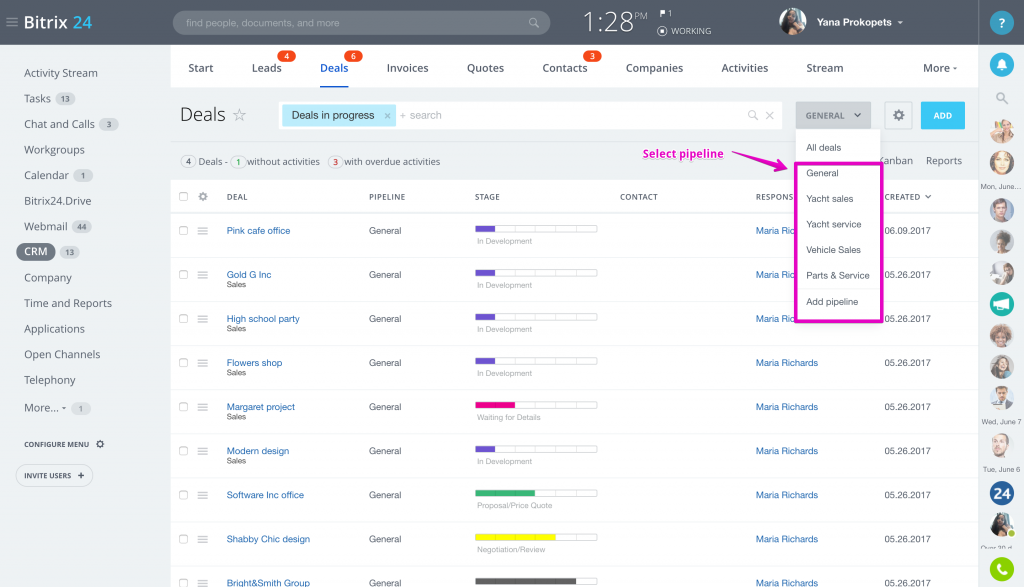Click the Invite Users button

tap(54, 475)
